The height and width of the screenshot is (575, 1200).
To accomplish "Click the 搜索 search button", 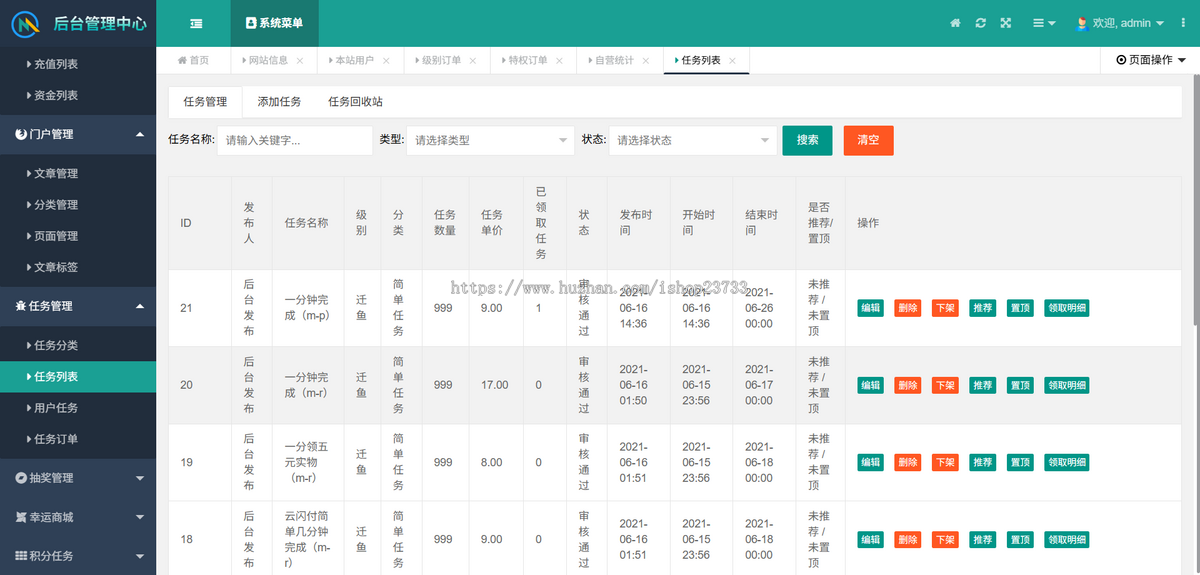I will [807, 140].
